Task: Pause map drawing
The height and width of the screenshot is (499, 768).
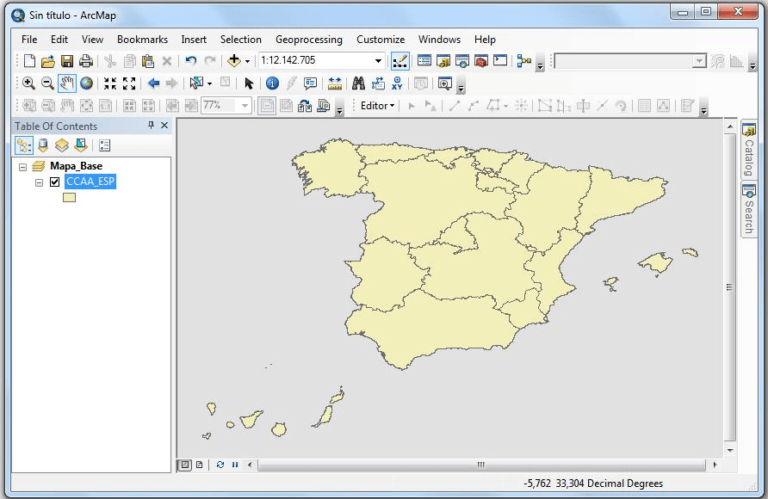Action: (x=235, y=464)
